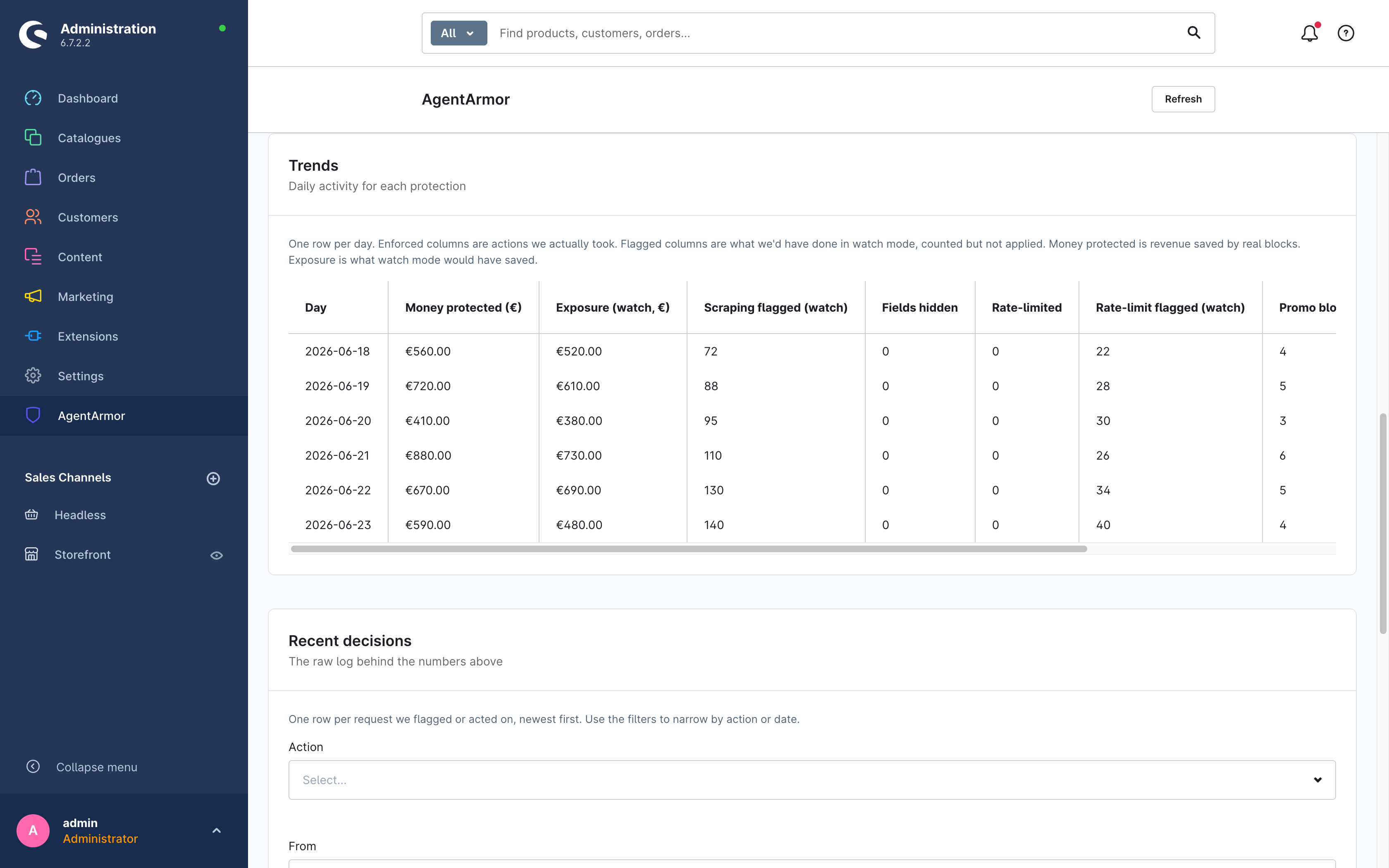Open the Action select dropdown
The width and height of the screenshot is (1389, 868).
click(x=811, y=780)
